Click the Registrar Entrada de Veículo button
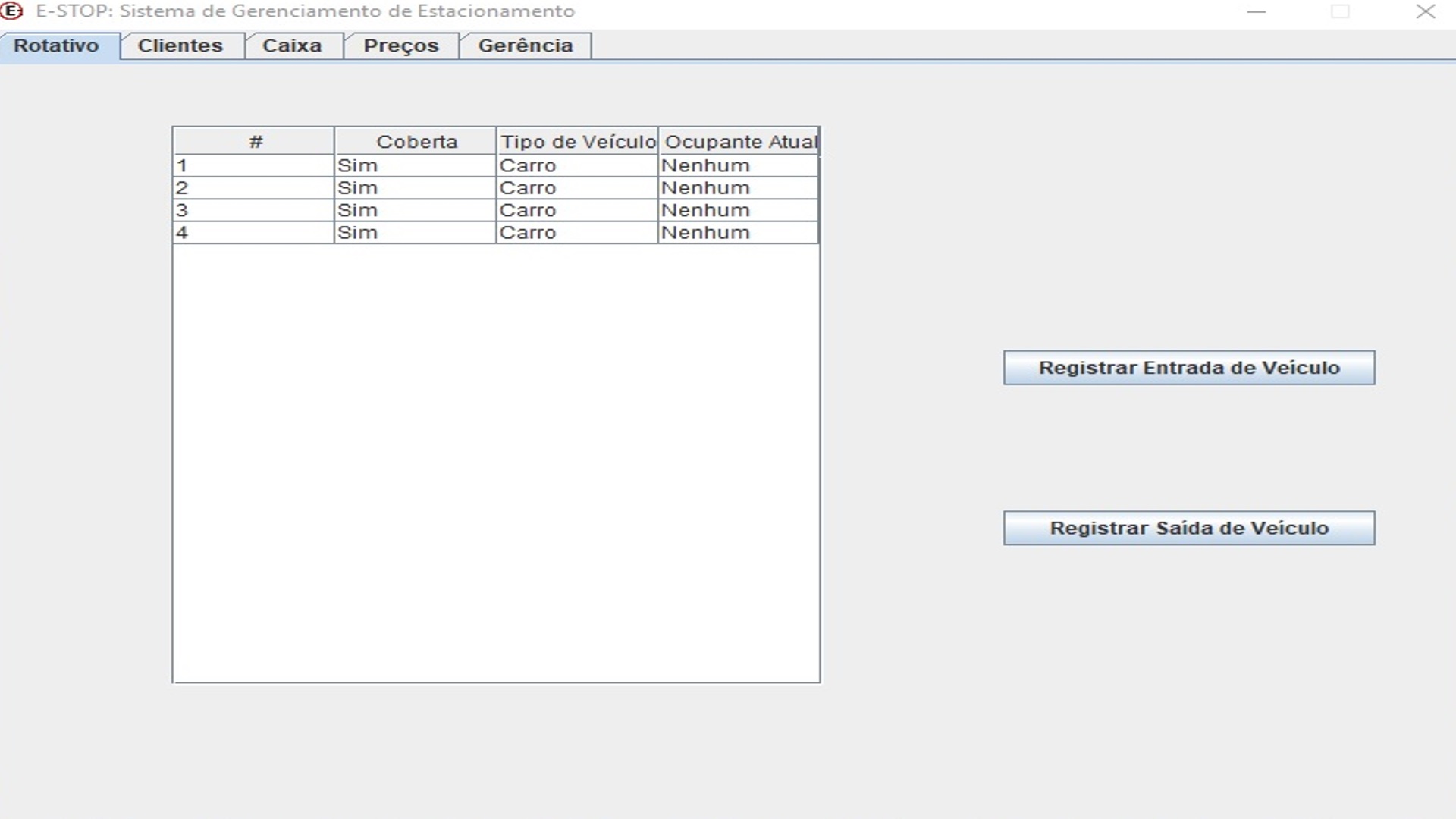1456x819 pixels. click(x=1188, y=367)
